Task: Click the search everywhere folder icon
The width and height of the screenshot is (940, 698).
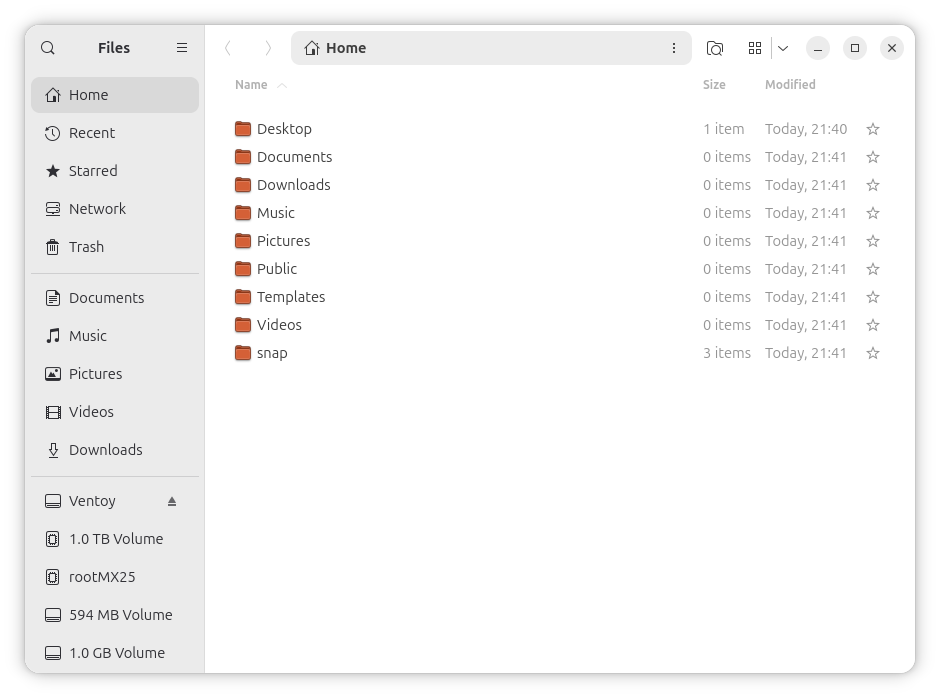Action: [x=714, y=48]
